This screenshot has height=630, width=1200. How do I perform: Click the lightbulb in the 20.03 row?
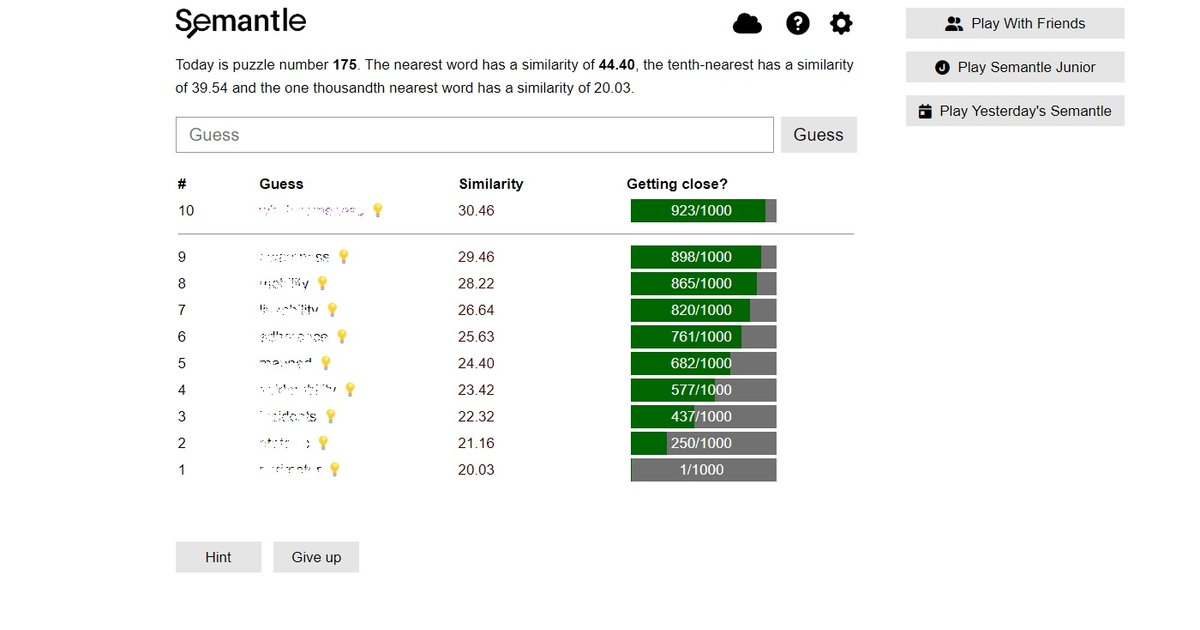coord(335,469)
